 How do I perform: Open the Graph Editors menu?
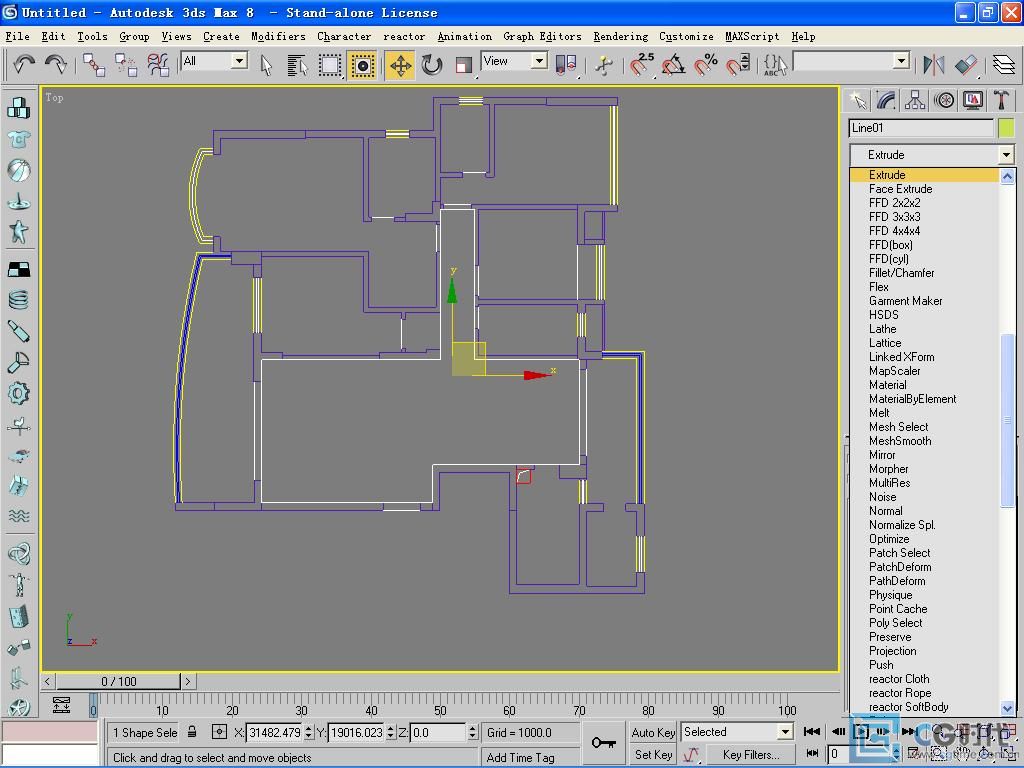click(542, 37)
